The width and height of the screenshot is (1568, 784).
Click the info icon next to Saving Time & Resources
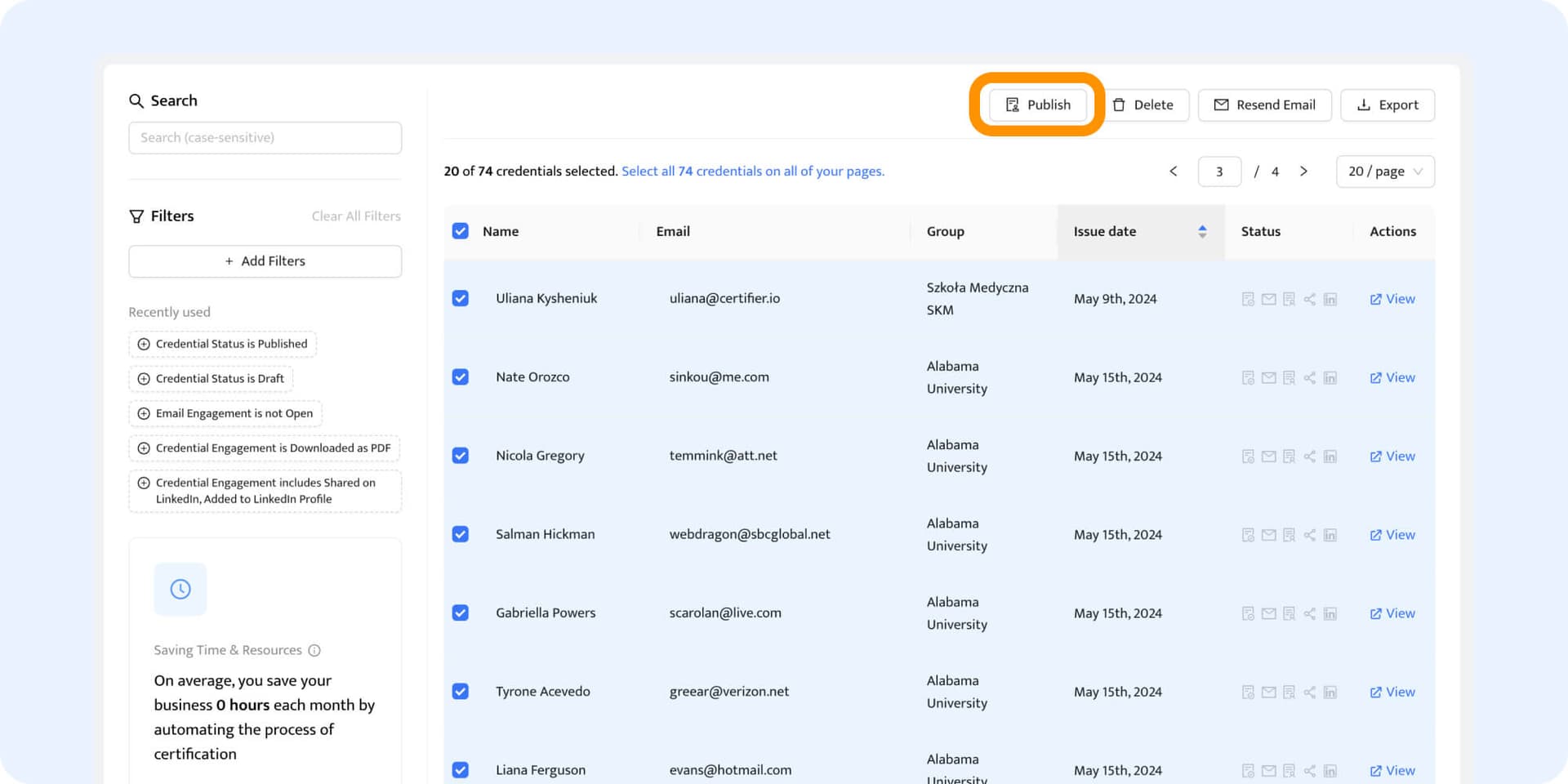315,650
